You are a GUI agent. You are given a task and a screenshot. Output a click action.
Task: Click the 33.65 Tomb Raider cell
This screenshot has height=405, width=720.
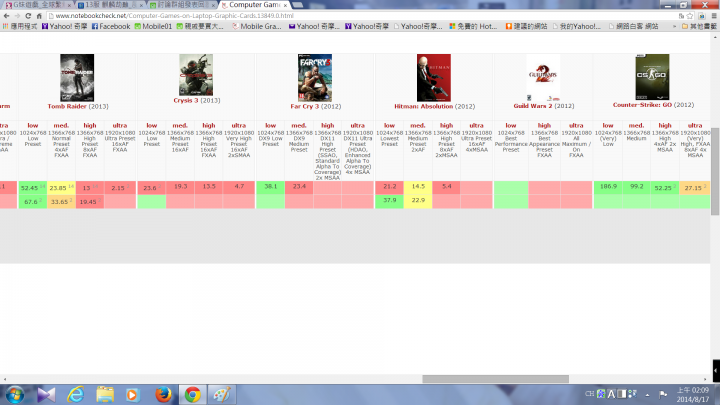(x=61, y=202)
